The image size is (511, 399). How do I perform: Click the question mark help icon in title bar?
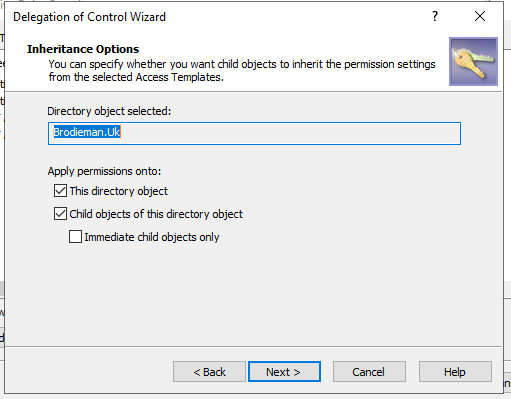click(435, 16)
